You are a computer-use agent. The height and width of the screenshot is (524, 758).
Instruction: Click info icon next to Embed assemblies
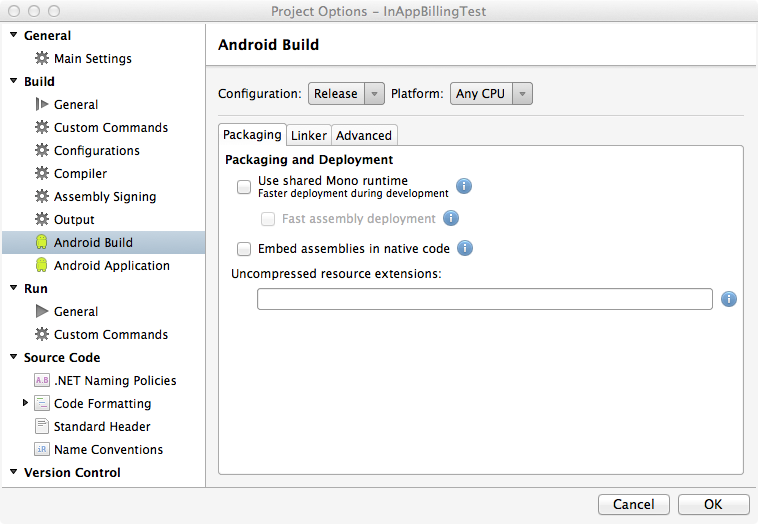coord(464,248)
